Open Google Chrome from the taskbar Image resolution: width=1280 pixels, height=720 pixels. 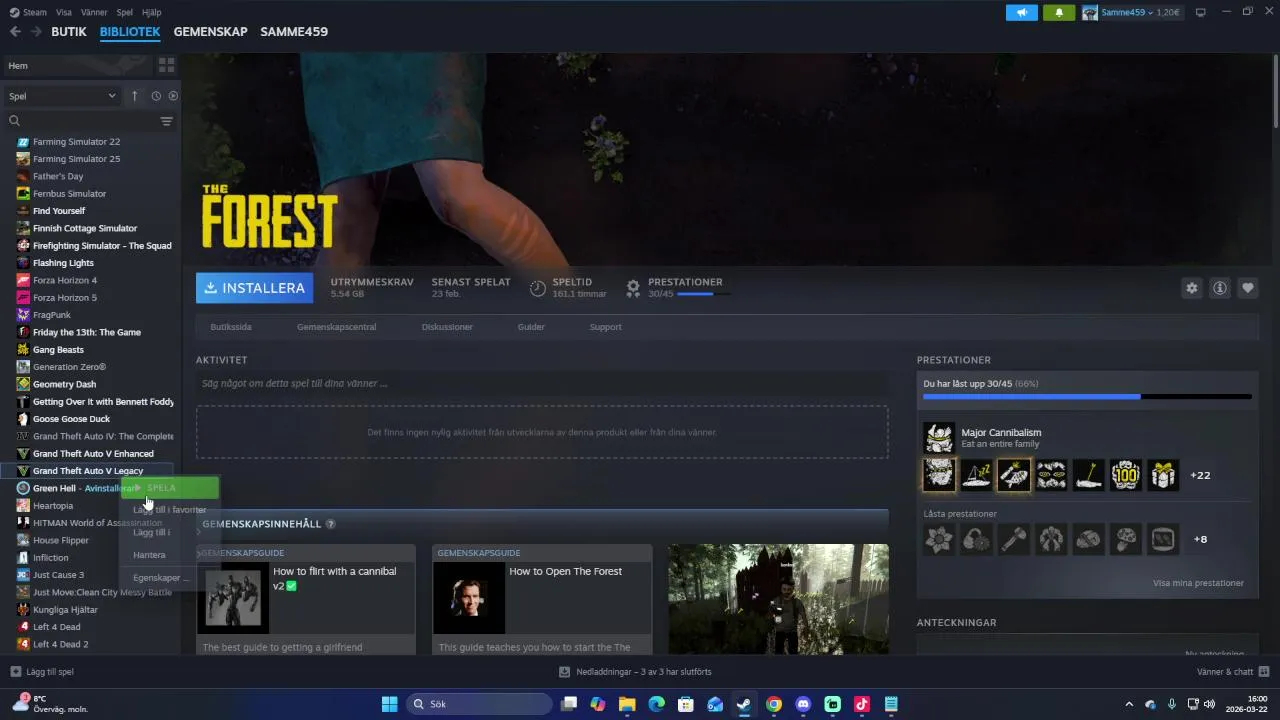[773, 704]
